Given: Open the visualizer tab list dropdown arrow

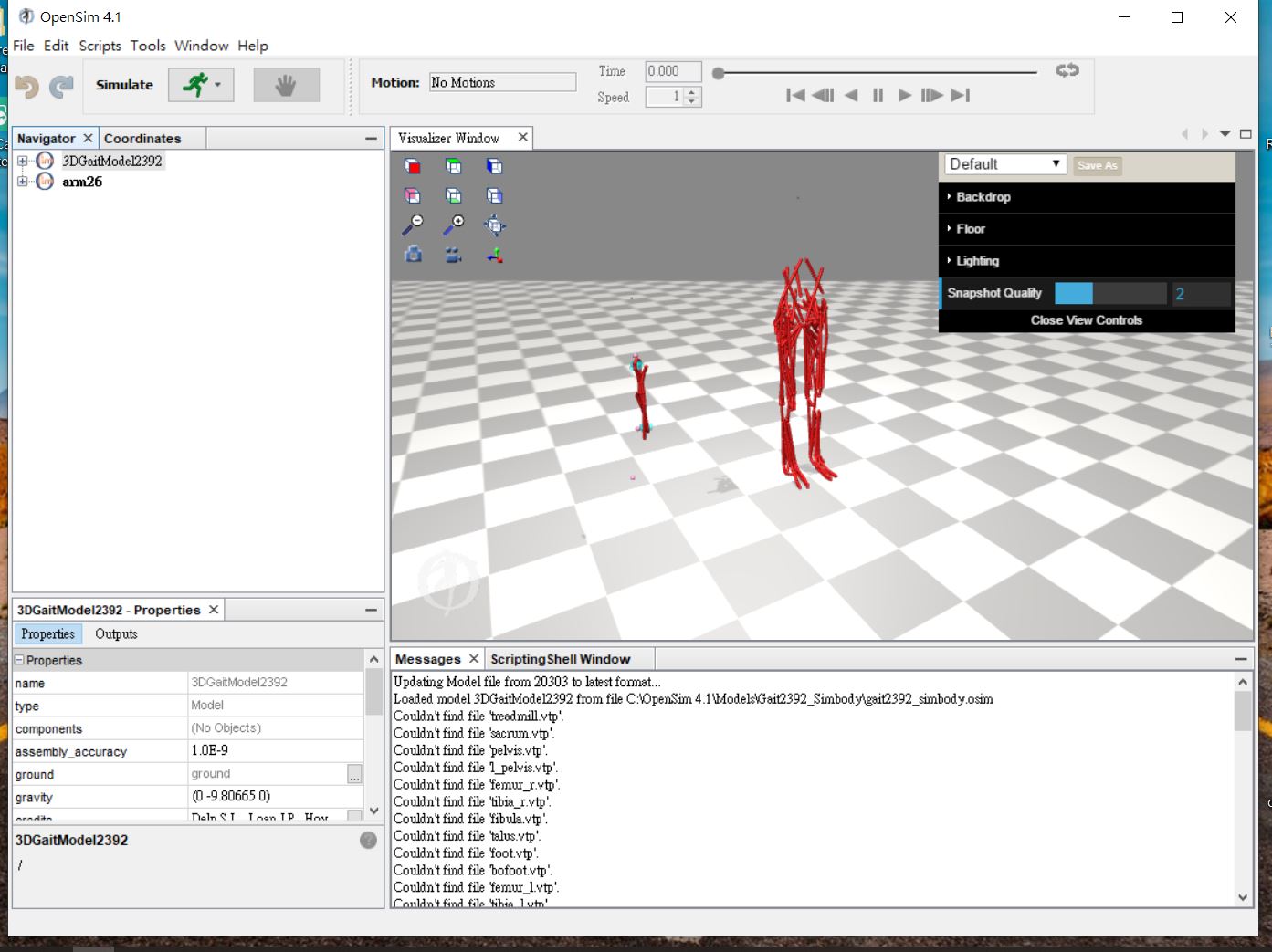Looking at the screenshot, I should point(1225,134).
